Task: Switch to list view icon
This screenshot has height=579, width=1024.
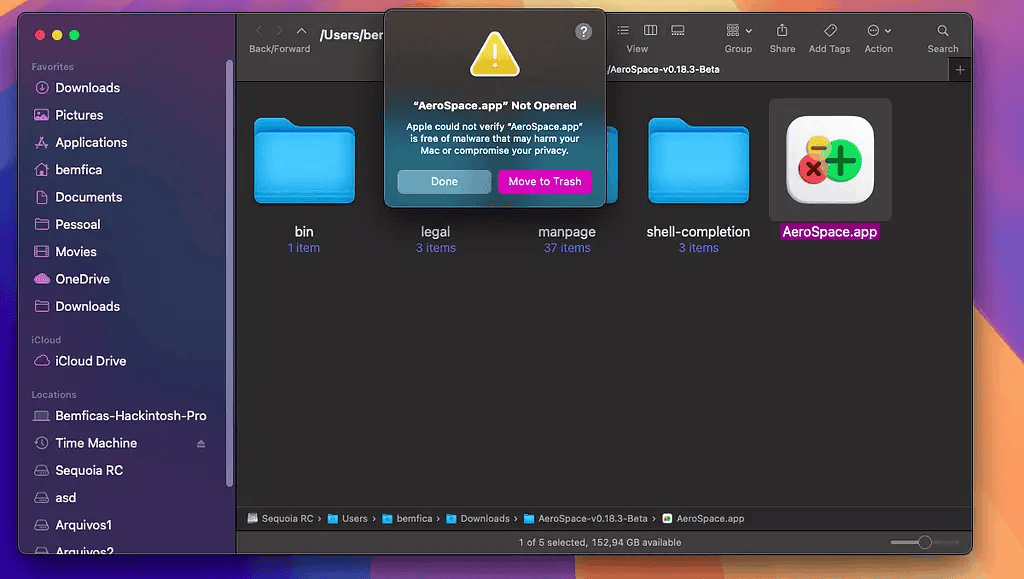Action: pyautogui.click(x=624, y=31)
